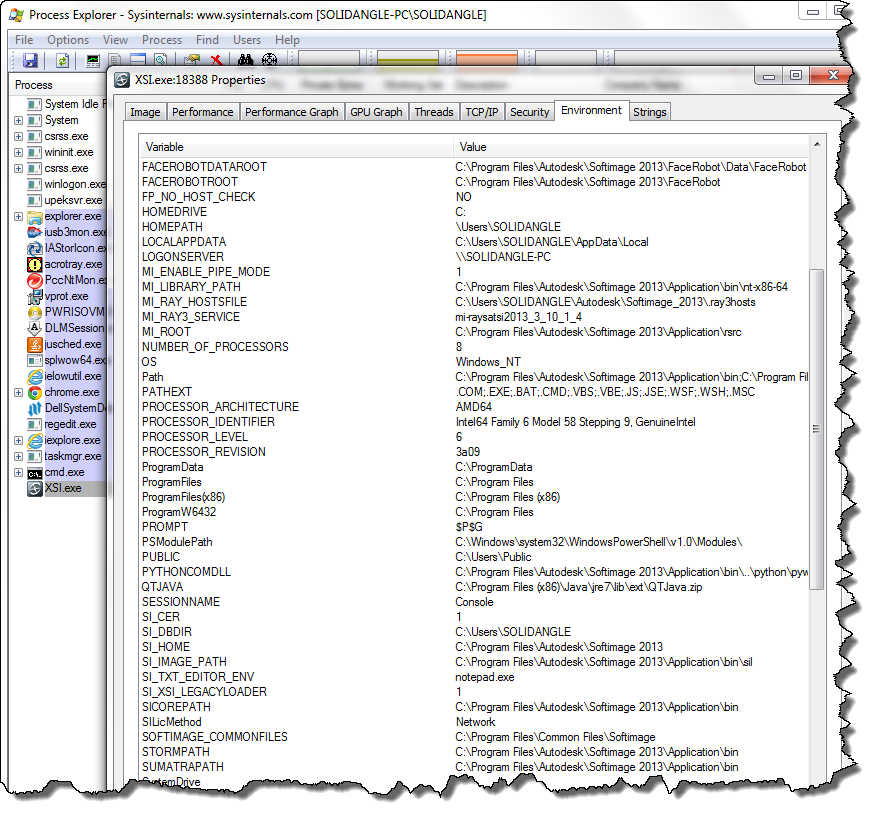The height and width of the screenshot is (819, 880).
Task: Select the XSI.exe process icon
Action: (35, 488)
